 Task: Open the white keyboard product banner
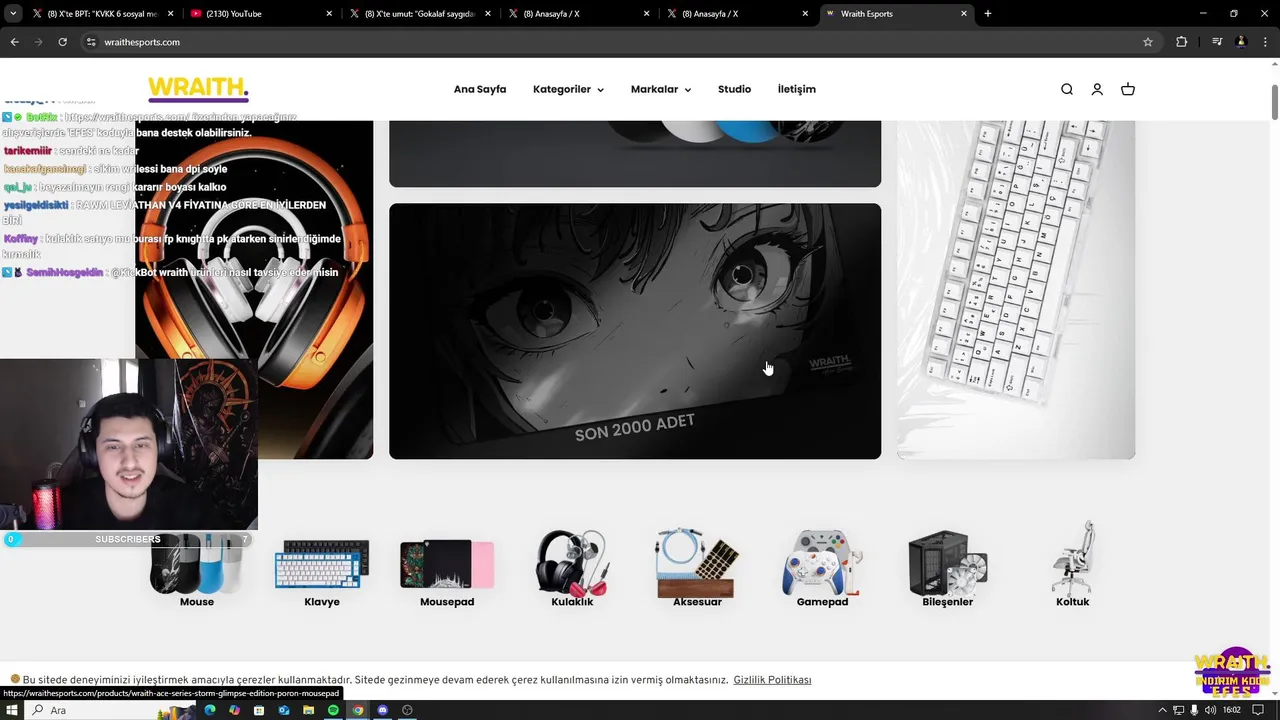(x=1015, y=290)
